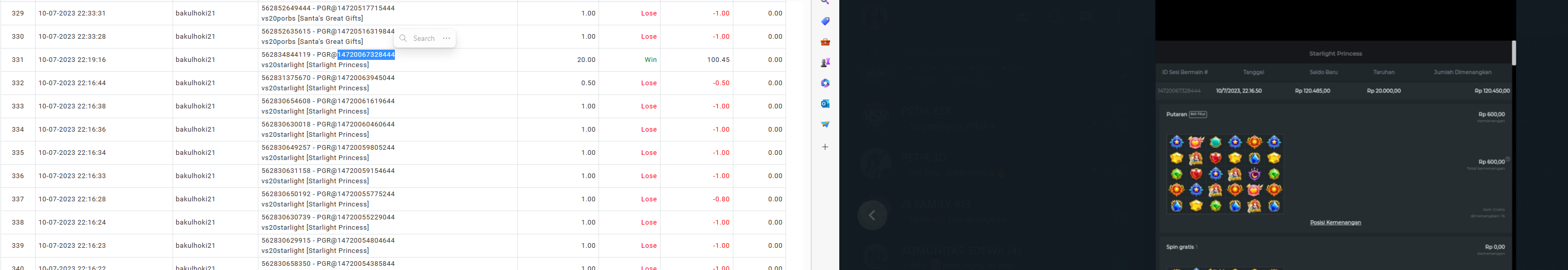Image resolution: width=1568 pixels, height=270 pixels.
Task: Click Starlight Princess panel title
Action: (x=1335, y=54)
